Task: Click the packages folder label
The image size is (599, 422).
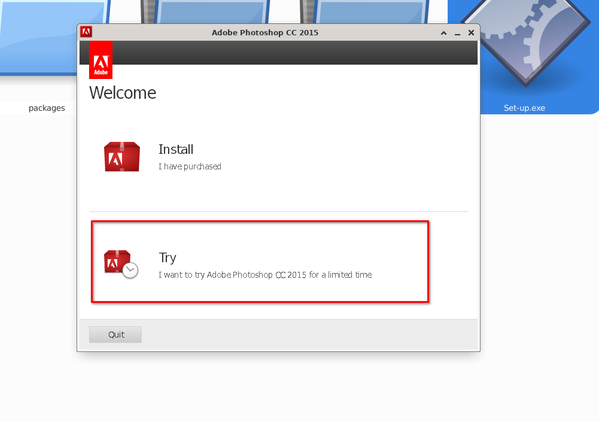Action: (x=47, y=108)
